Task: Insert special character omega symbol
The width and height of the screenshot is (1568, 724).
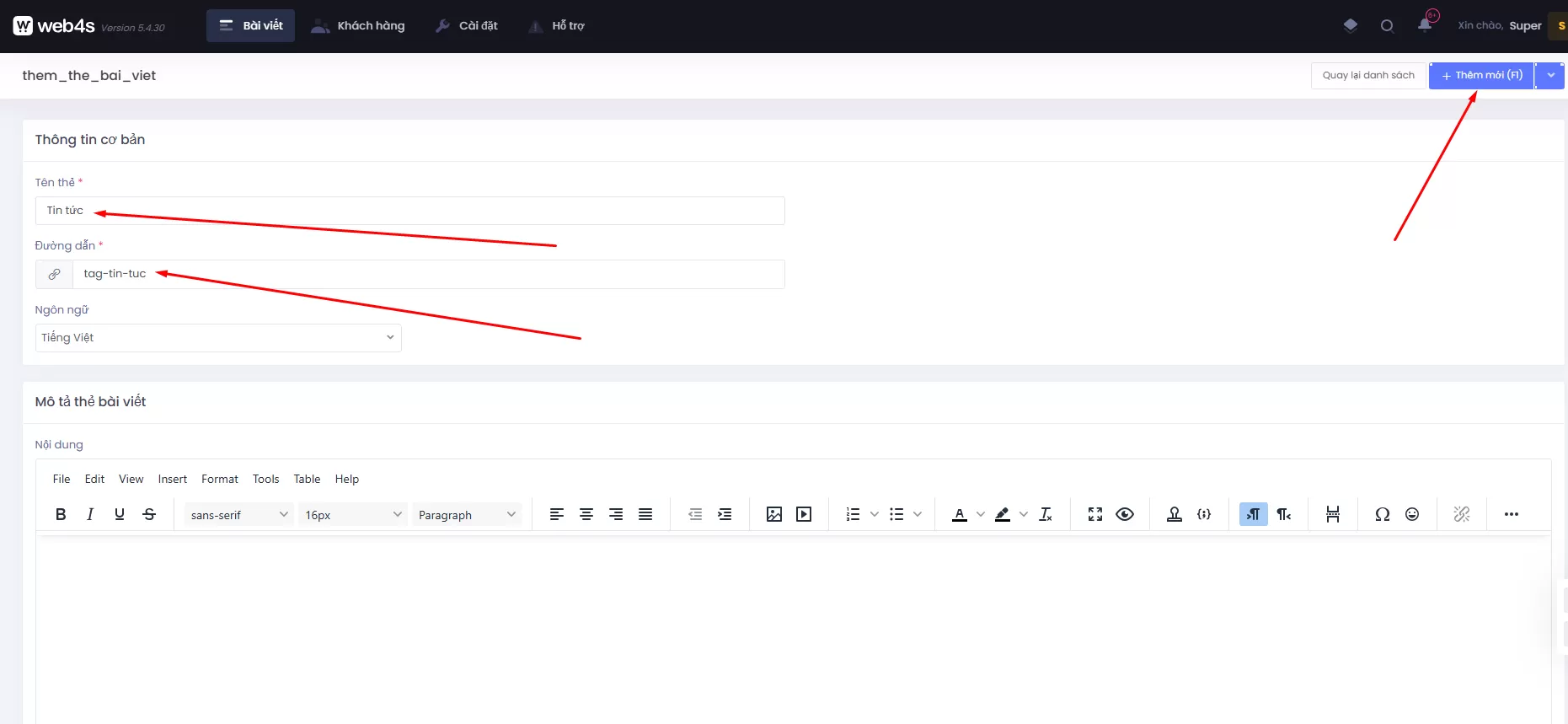Action: pyautogui.click(x=1383, y=514)
